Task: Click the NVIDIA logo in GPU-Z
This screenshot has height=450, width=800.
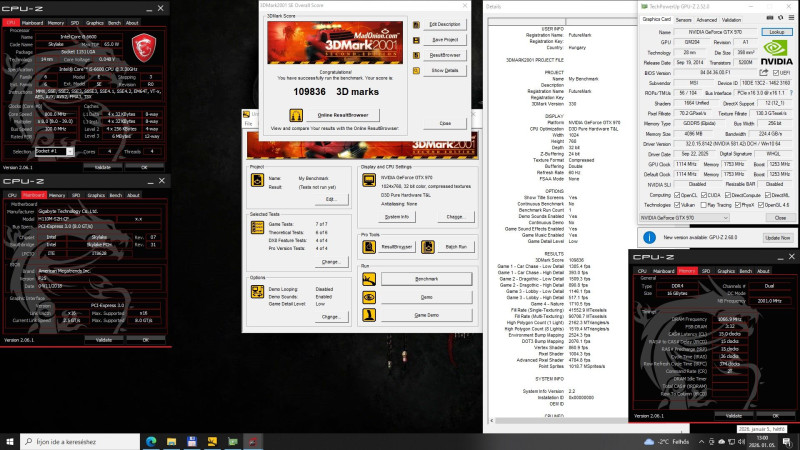Action: [777, 53]
